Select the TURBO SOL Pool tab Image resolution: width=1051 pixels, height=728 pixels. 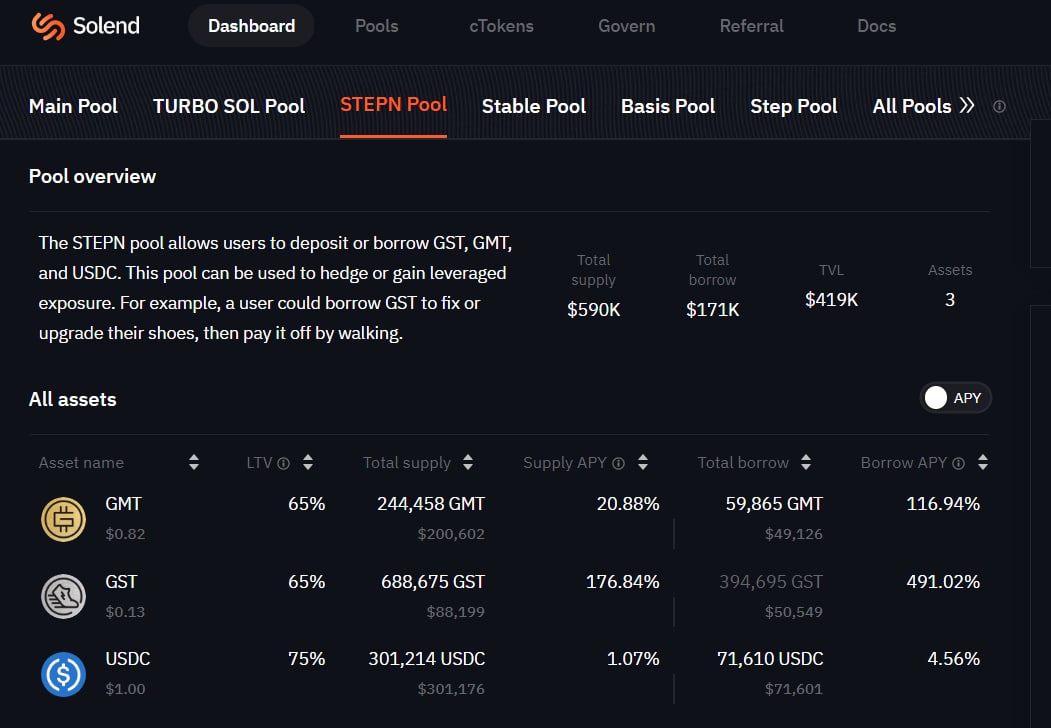[229, 106]
